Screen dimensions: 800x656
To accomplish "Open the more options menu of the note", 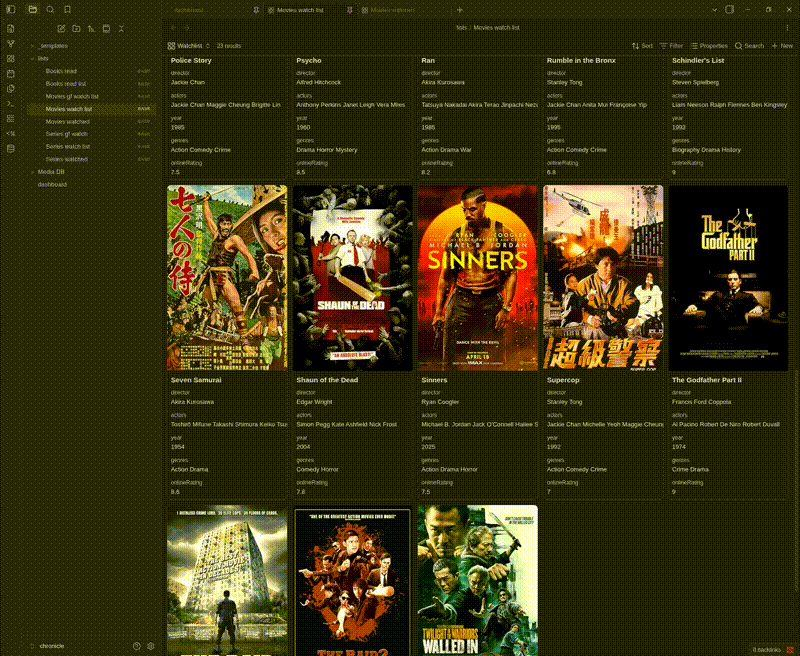I will (787, 28).
